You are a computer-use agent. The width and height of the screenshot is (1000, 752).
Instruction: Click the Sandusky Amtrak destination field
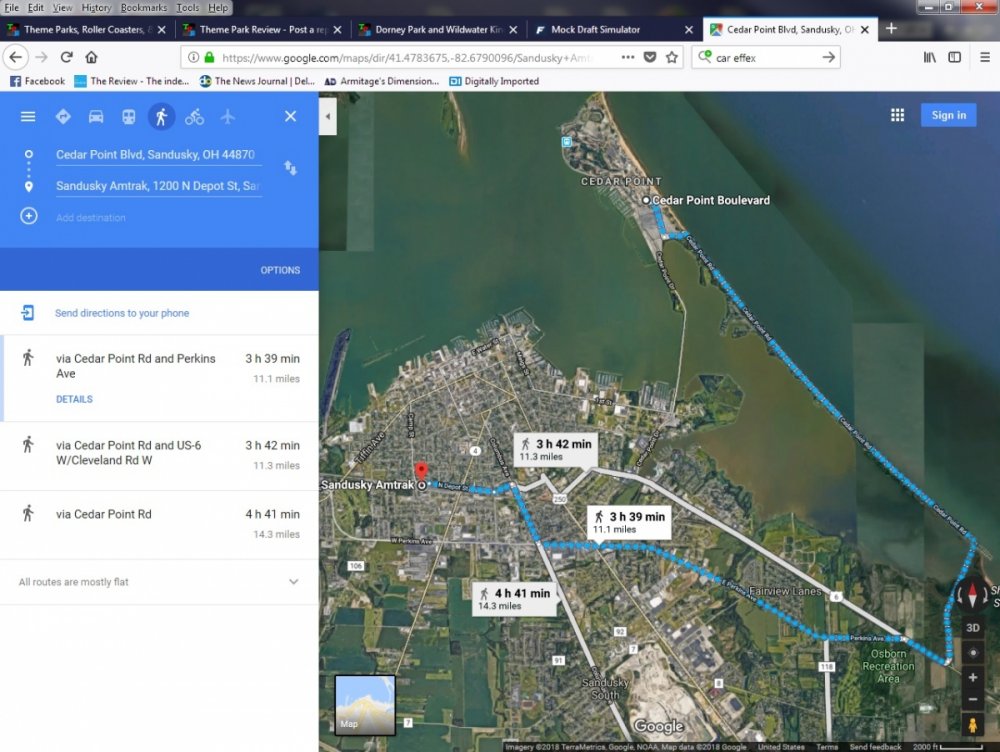pos(158,186)
